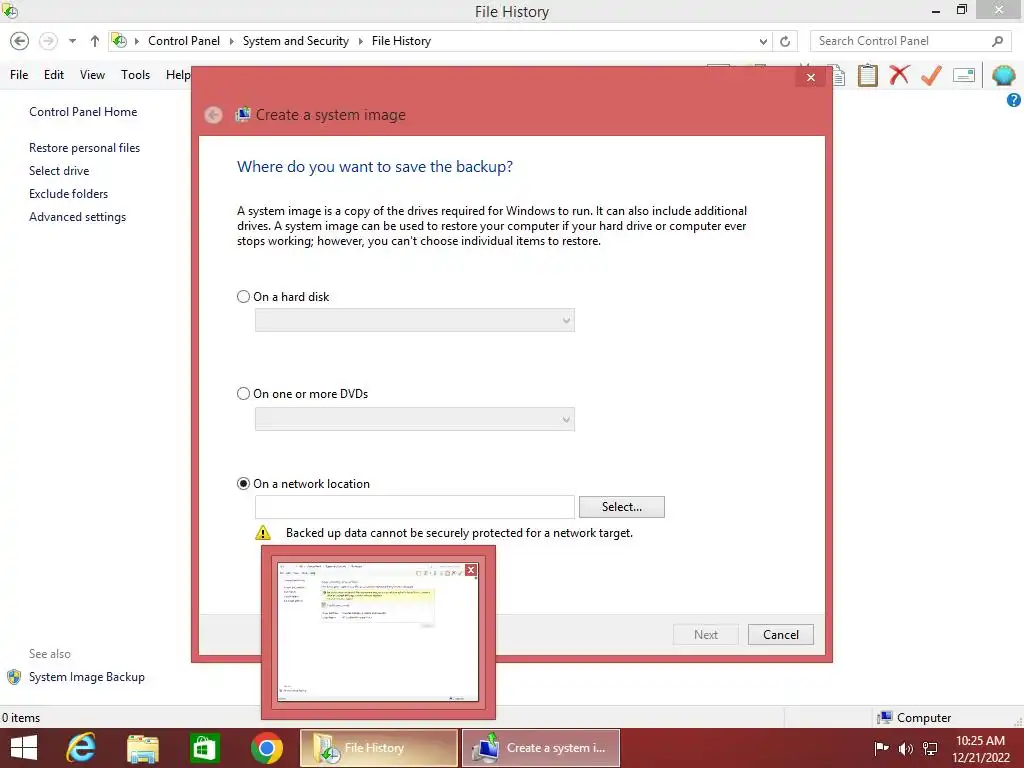
Task: Open the Help menu
Action: (178, 75)
